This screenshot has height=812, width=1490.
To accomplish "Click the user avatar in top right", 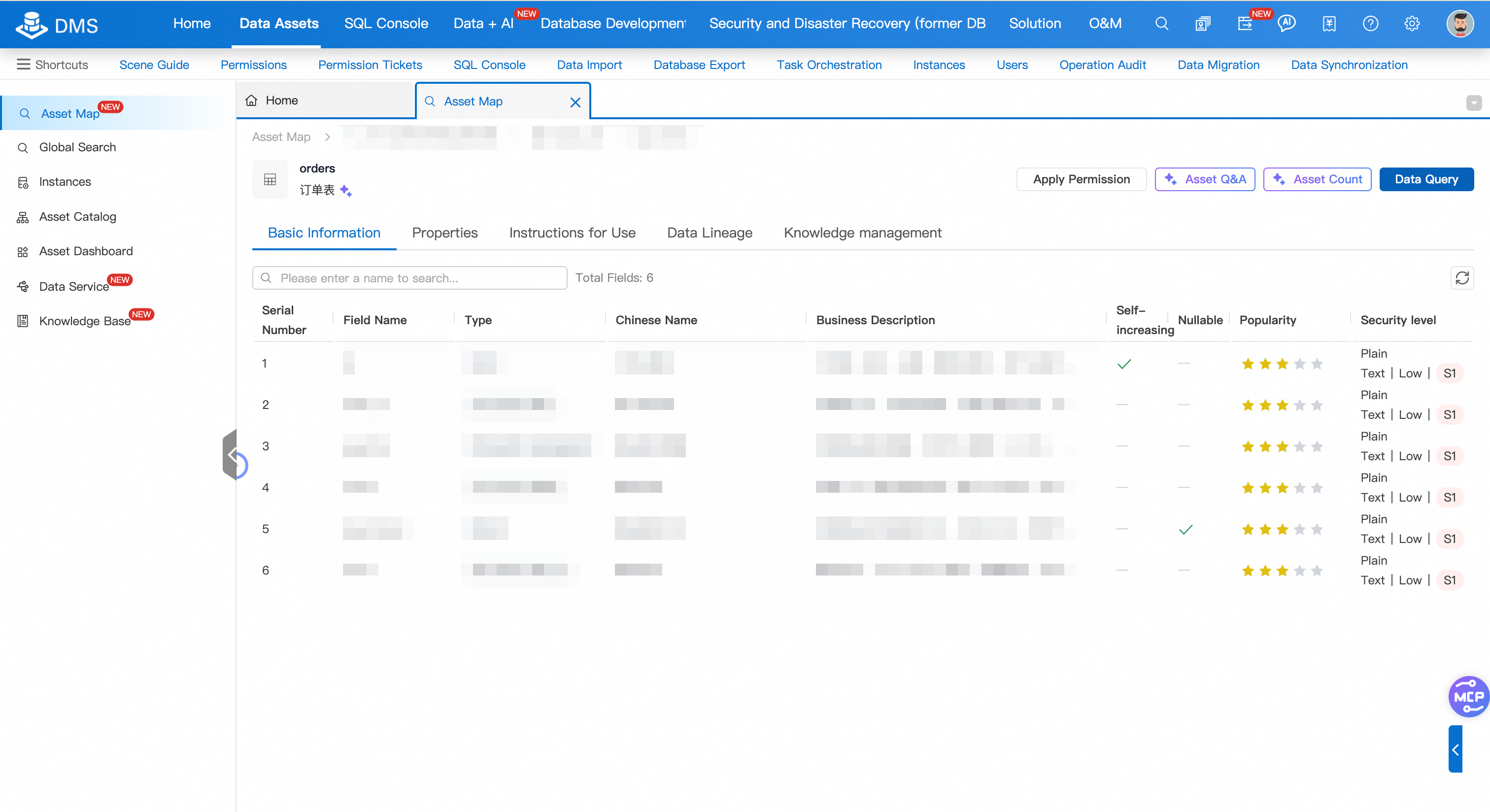I will tap(1459, 24).
